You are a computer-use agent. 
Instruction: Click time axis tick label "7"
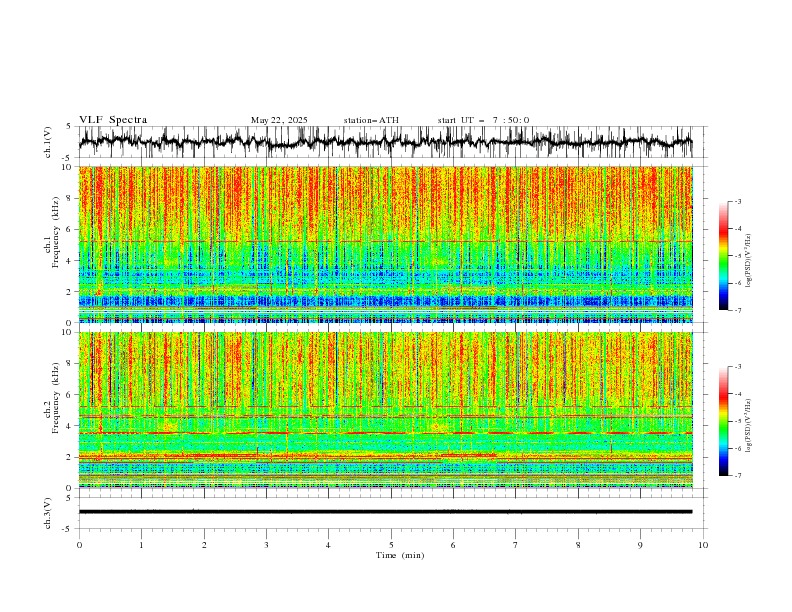[x=516, y=545]
